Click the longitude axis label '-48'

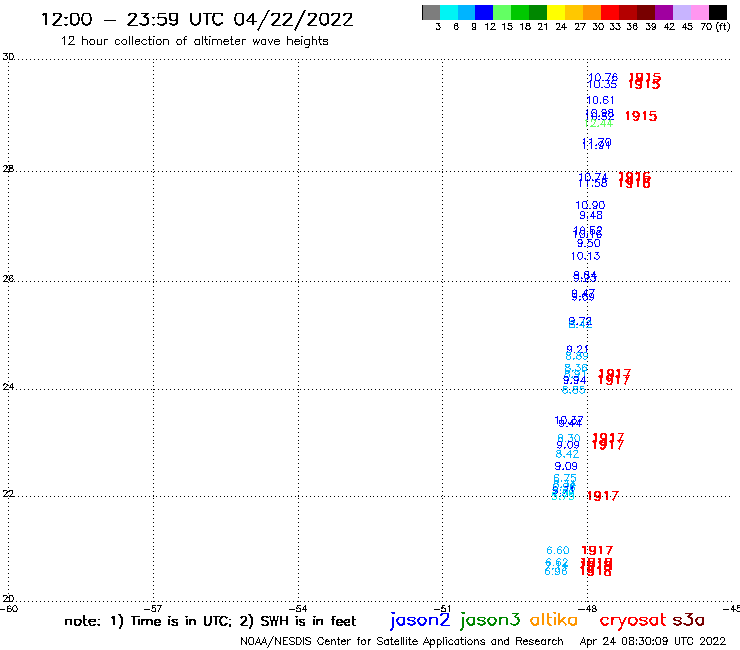pos(588,609)
